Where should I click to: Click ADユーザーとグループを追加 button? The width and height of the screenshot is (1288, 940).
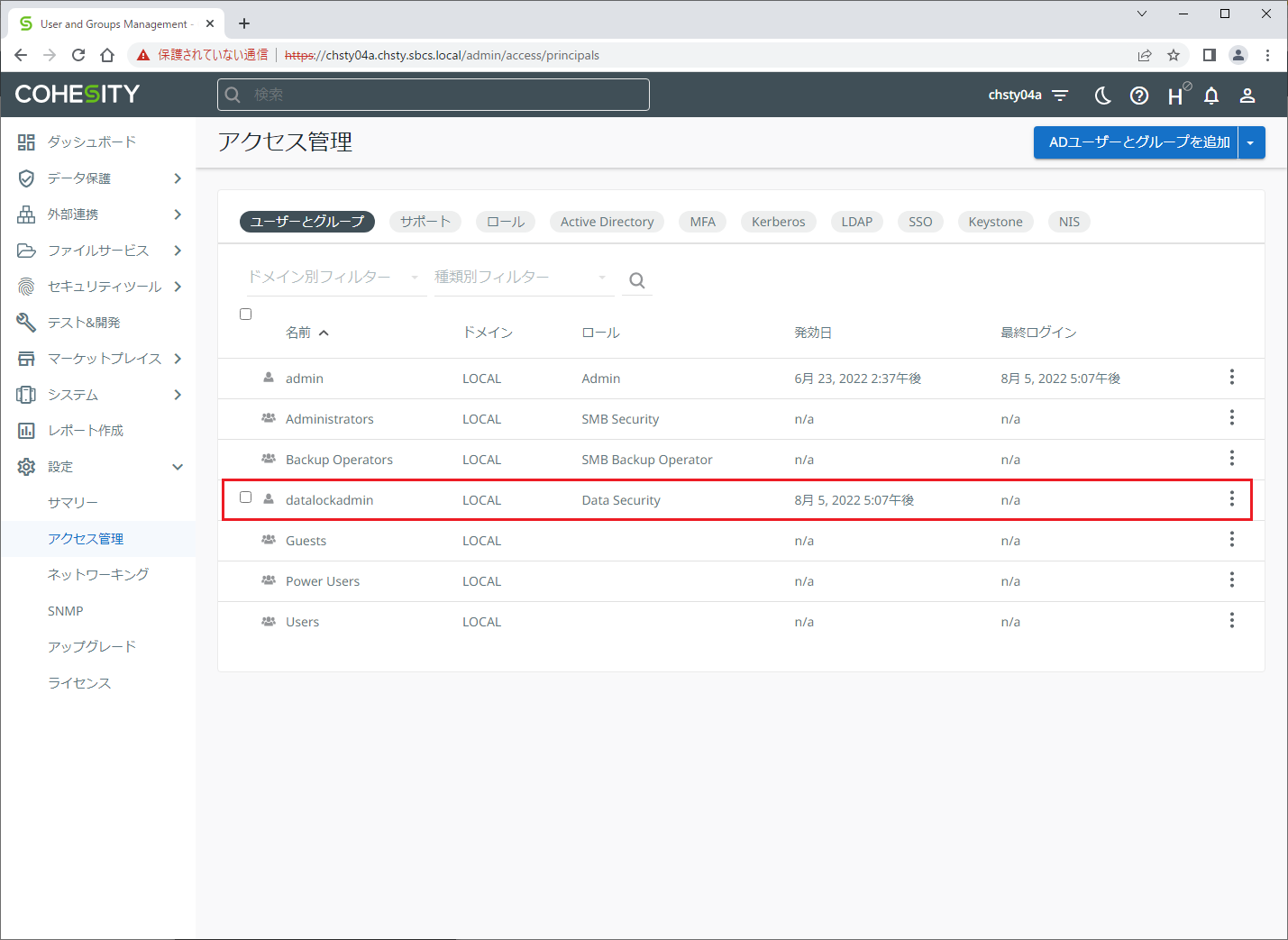point(1137,142)
